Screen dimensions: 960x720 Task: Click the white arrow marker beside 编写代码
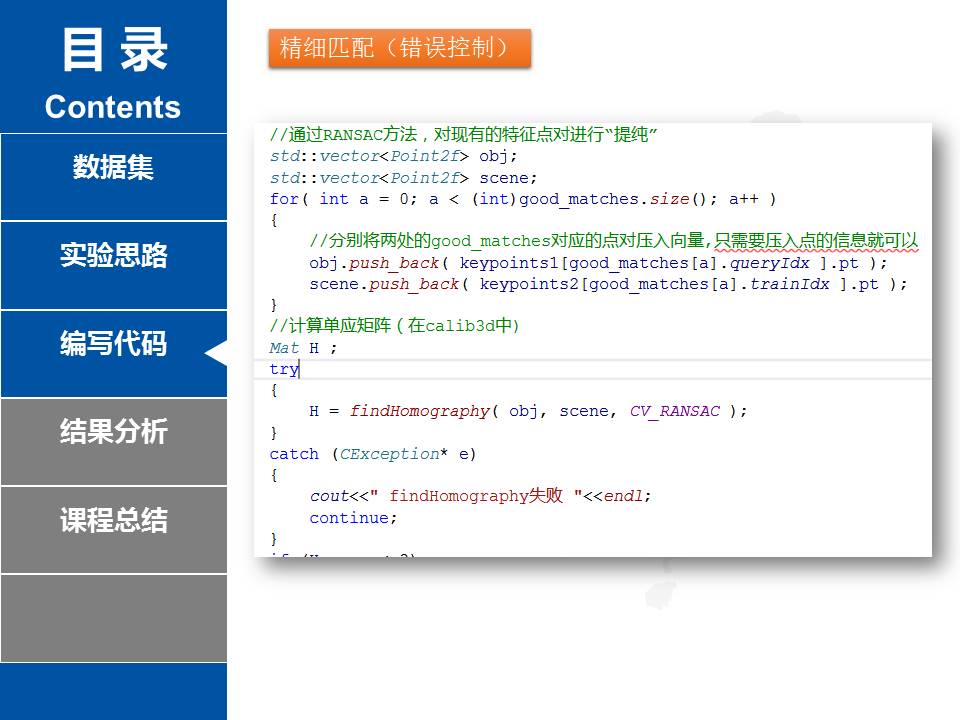[x=216, y=353]
